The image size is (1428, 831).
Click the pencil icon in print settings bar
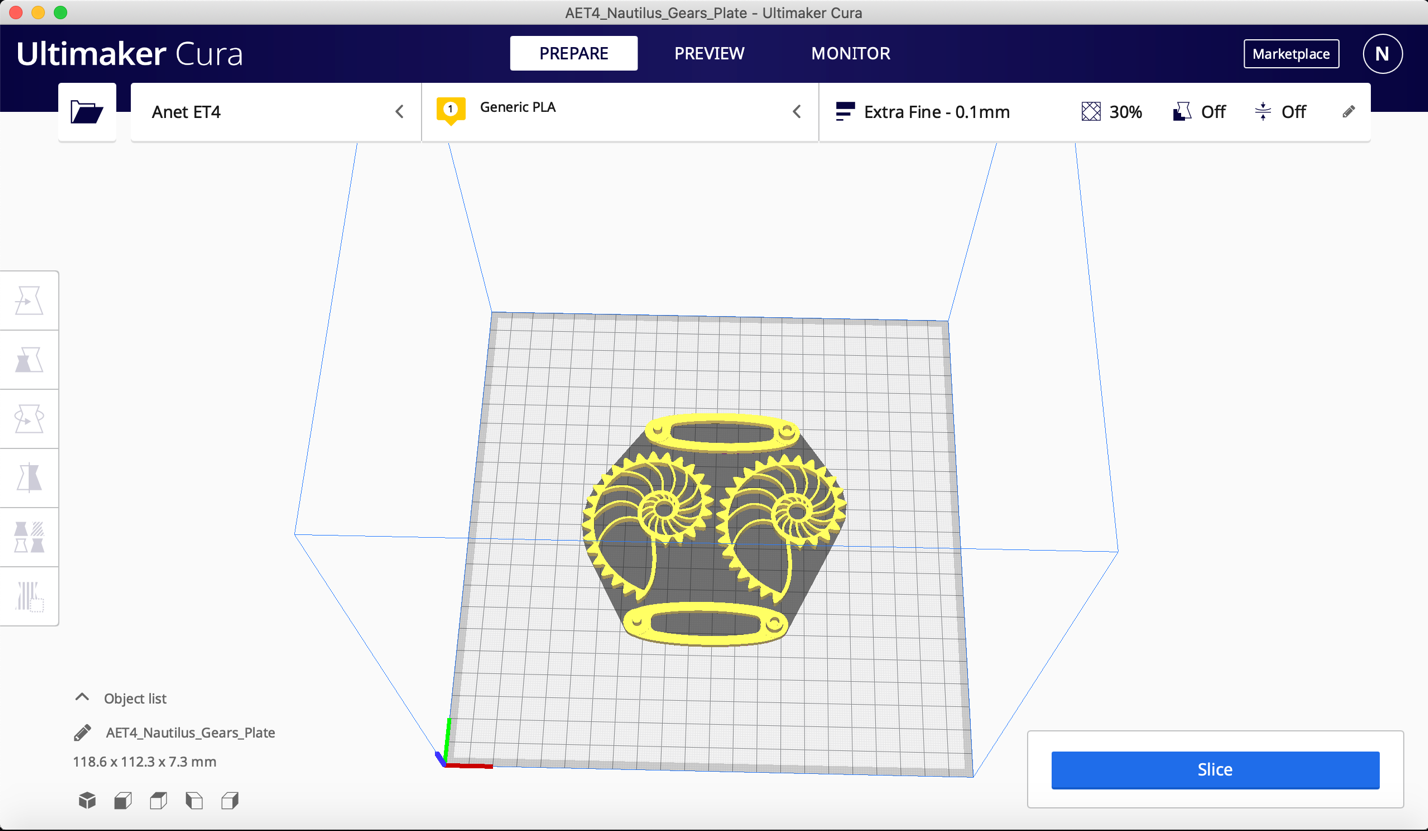coord(1348,112)
